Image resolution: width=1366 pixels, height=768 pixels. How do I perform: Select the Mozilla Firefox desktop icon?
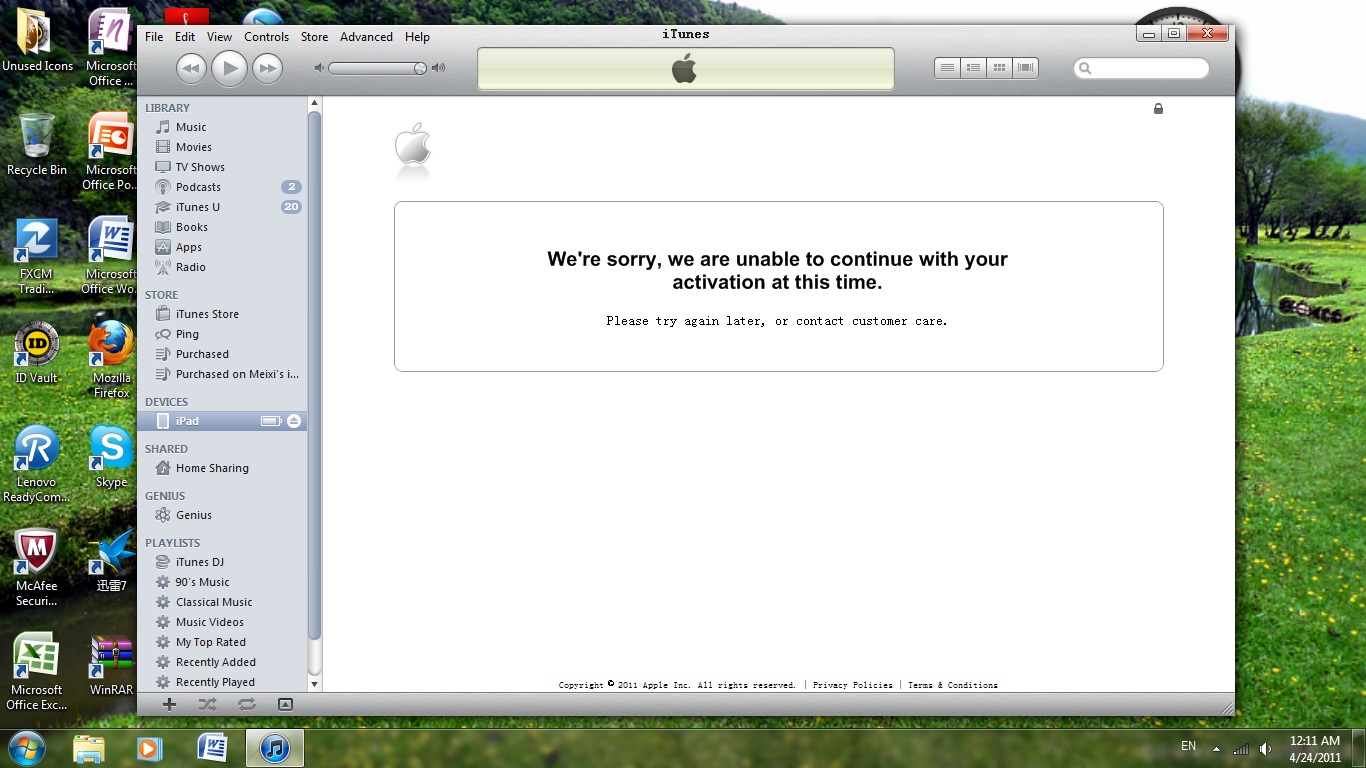tap(111, 360)
